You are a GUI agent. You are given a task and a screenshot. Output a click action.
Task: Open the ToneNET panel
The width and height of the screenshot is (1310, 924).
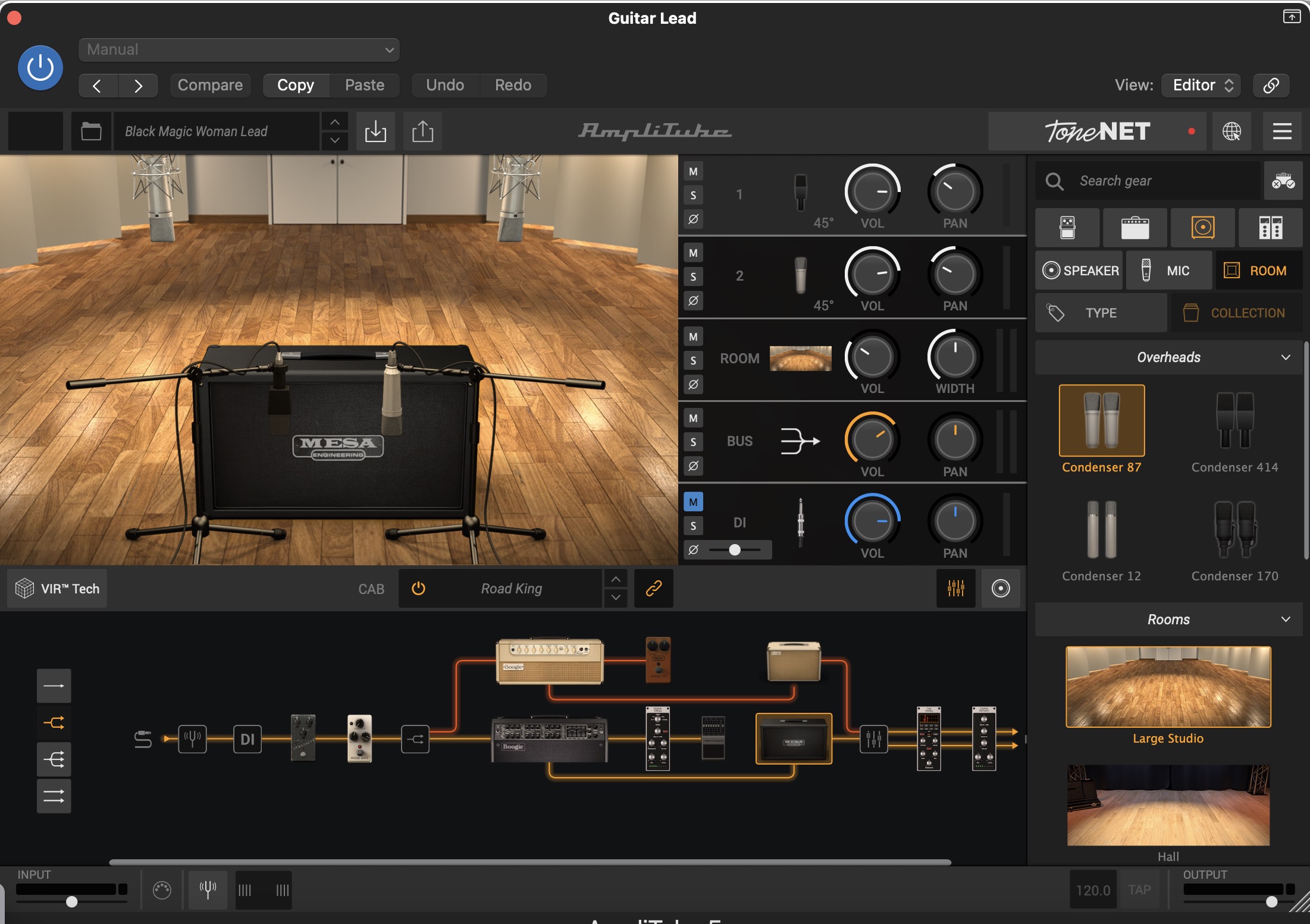pyautogui.click(x=1097, y=131)
